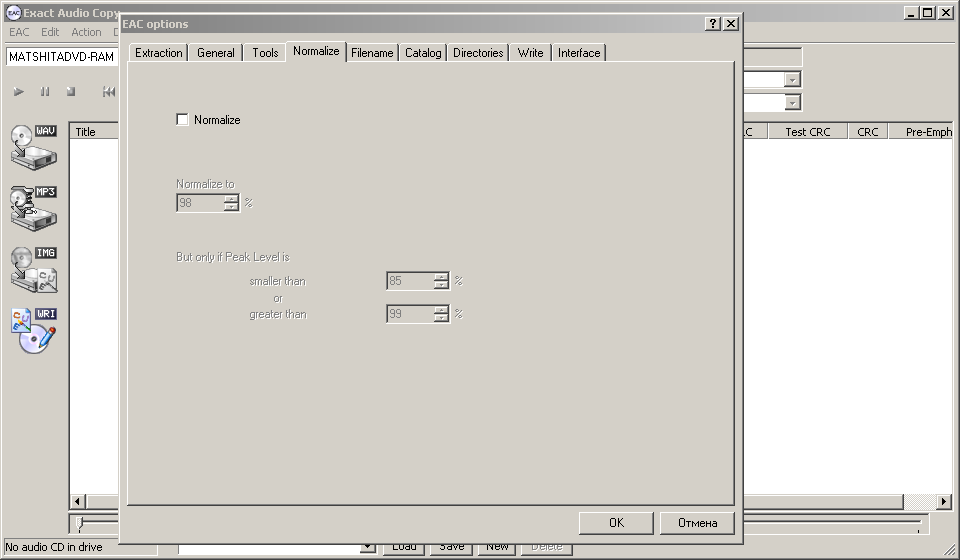Select the Directories tab

pos(478,53)
